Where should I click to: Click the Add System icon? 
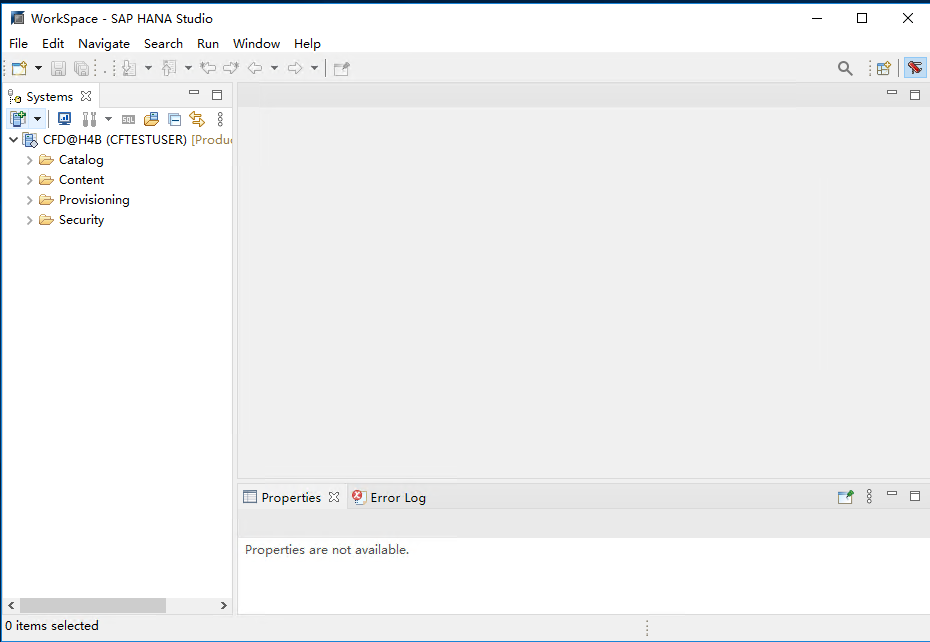(18, 118)
